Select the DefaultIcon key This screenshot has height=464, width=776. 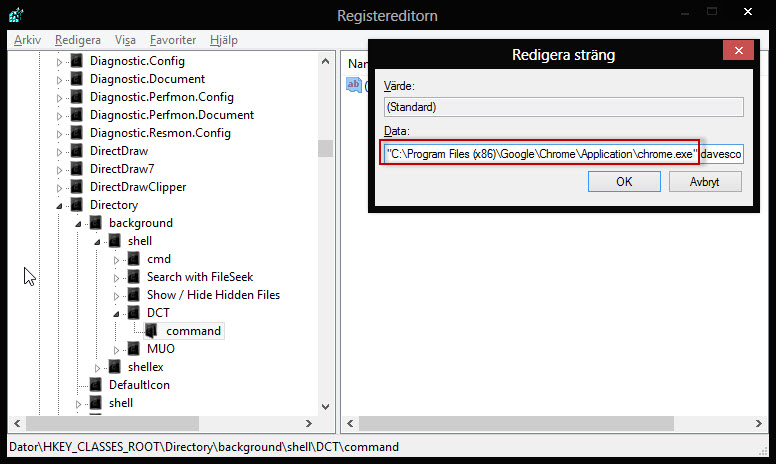tap(139, 385)
